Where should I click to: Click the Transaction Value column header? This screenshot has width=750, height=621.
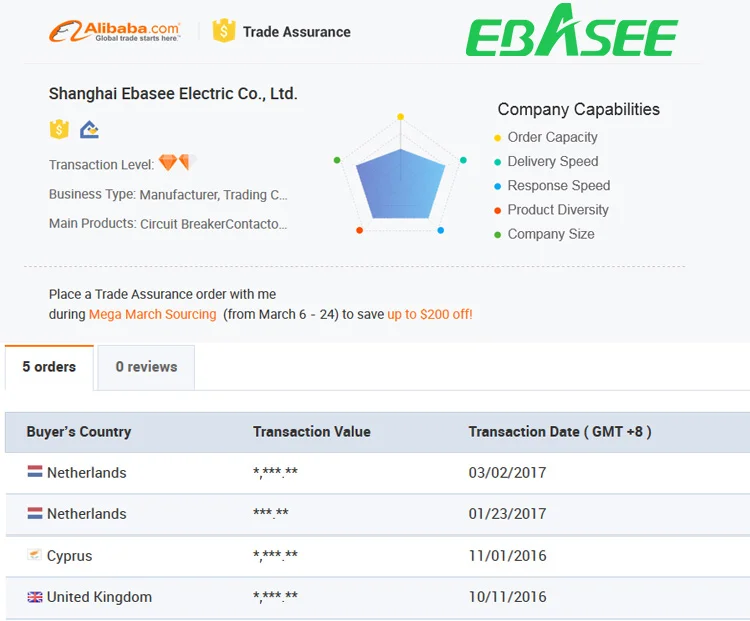[x=311, y=432]
